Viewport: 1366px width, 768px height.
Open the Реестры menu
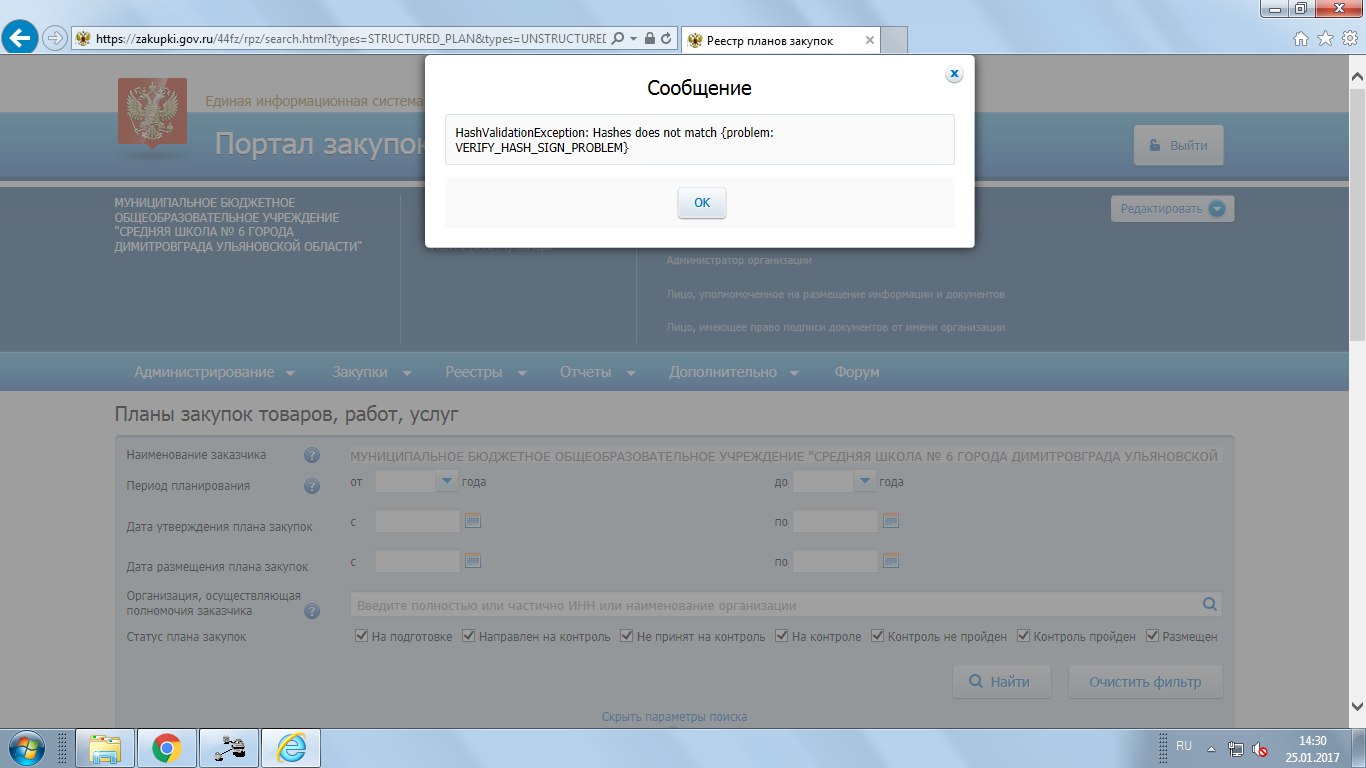pyautogui.click(x=485, y=372)
